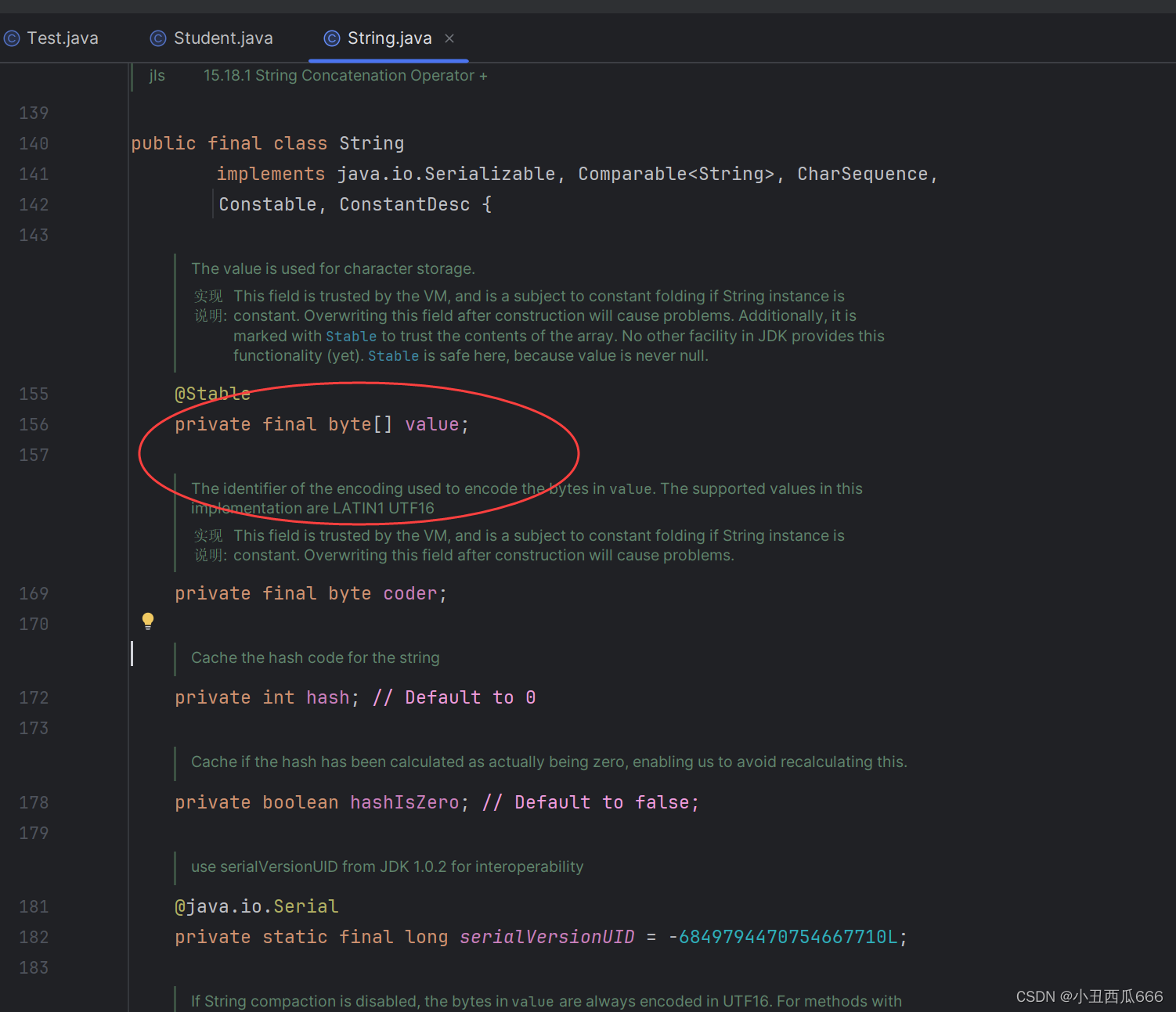Click the serialVersionUID identifier
Image resolution: width=1176 pixels, height=1012 pixels.
547,937
